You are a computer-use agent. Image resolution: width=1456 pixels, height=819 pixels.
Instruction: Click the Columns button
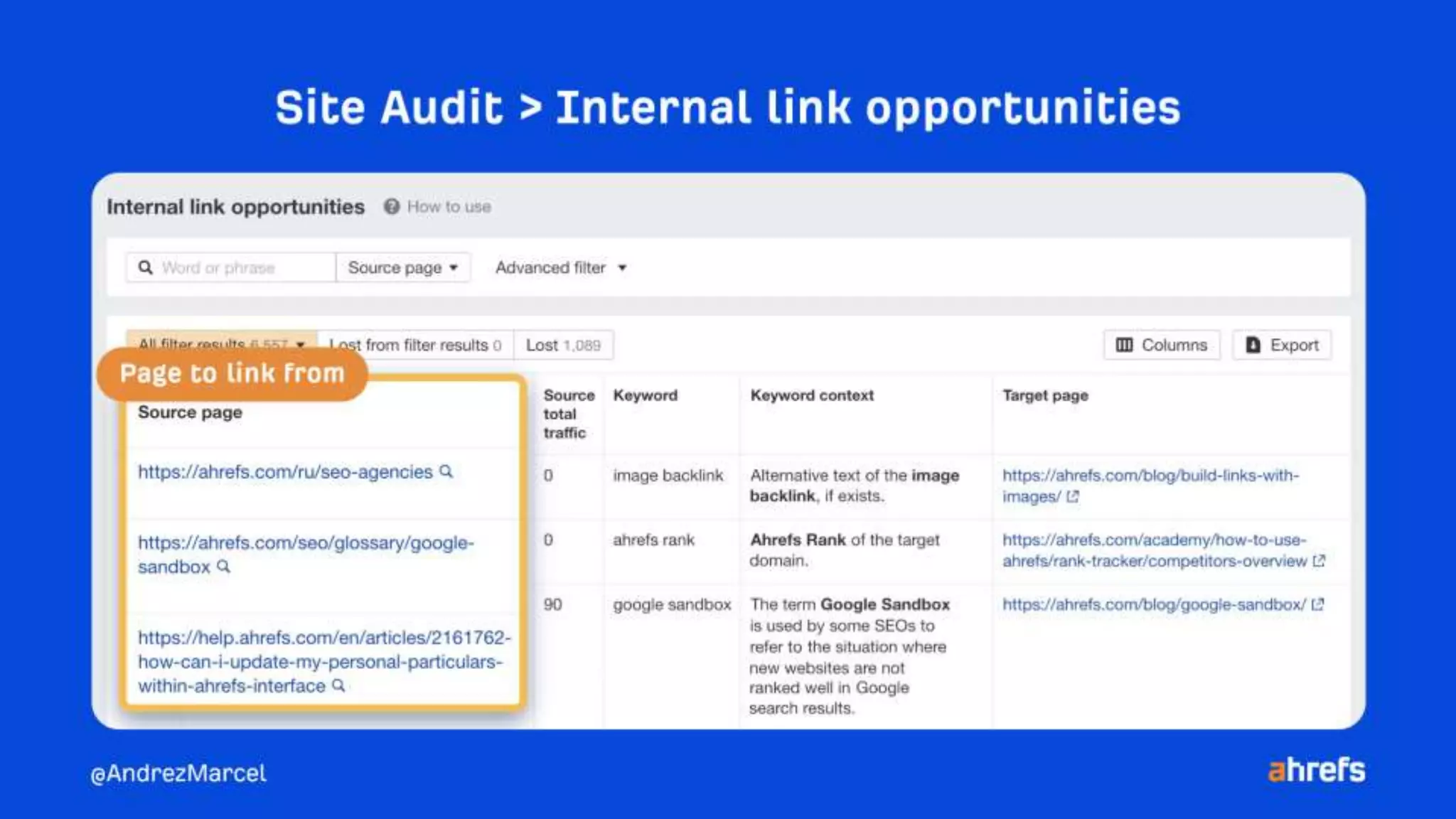tap(1162, 345)
